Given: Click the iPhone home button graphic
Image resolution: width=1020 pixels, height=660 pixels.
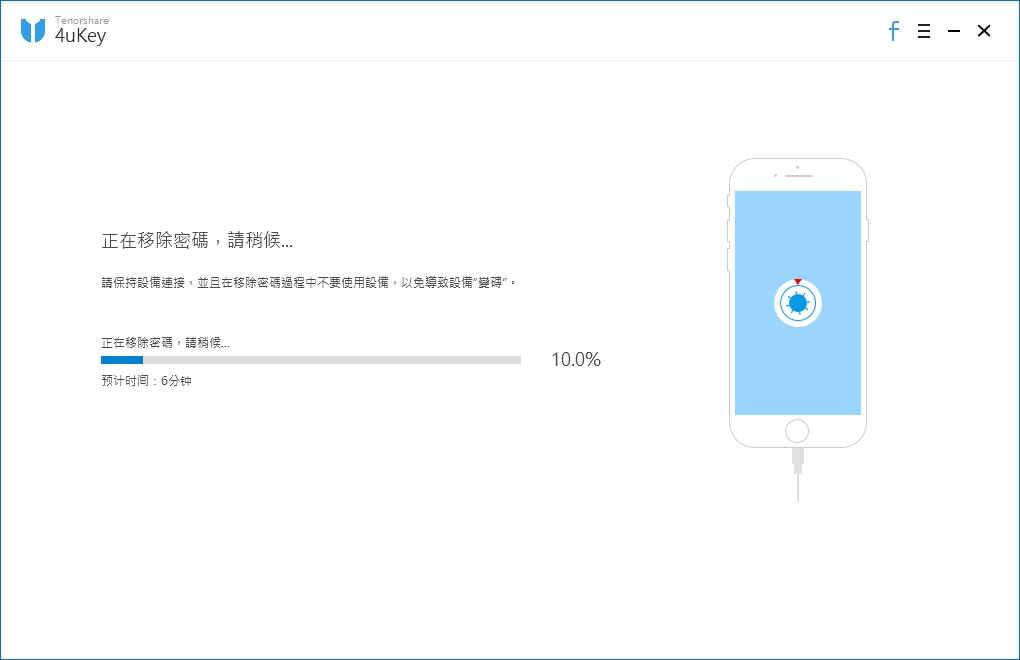Looking at the screenshot, I should click(x=797, y=430).
